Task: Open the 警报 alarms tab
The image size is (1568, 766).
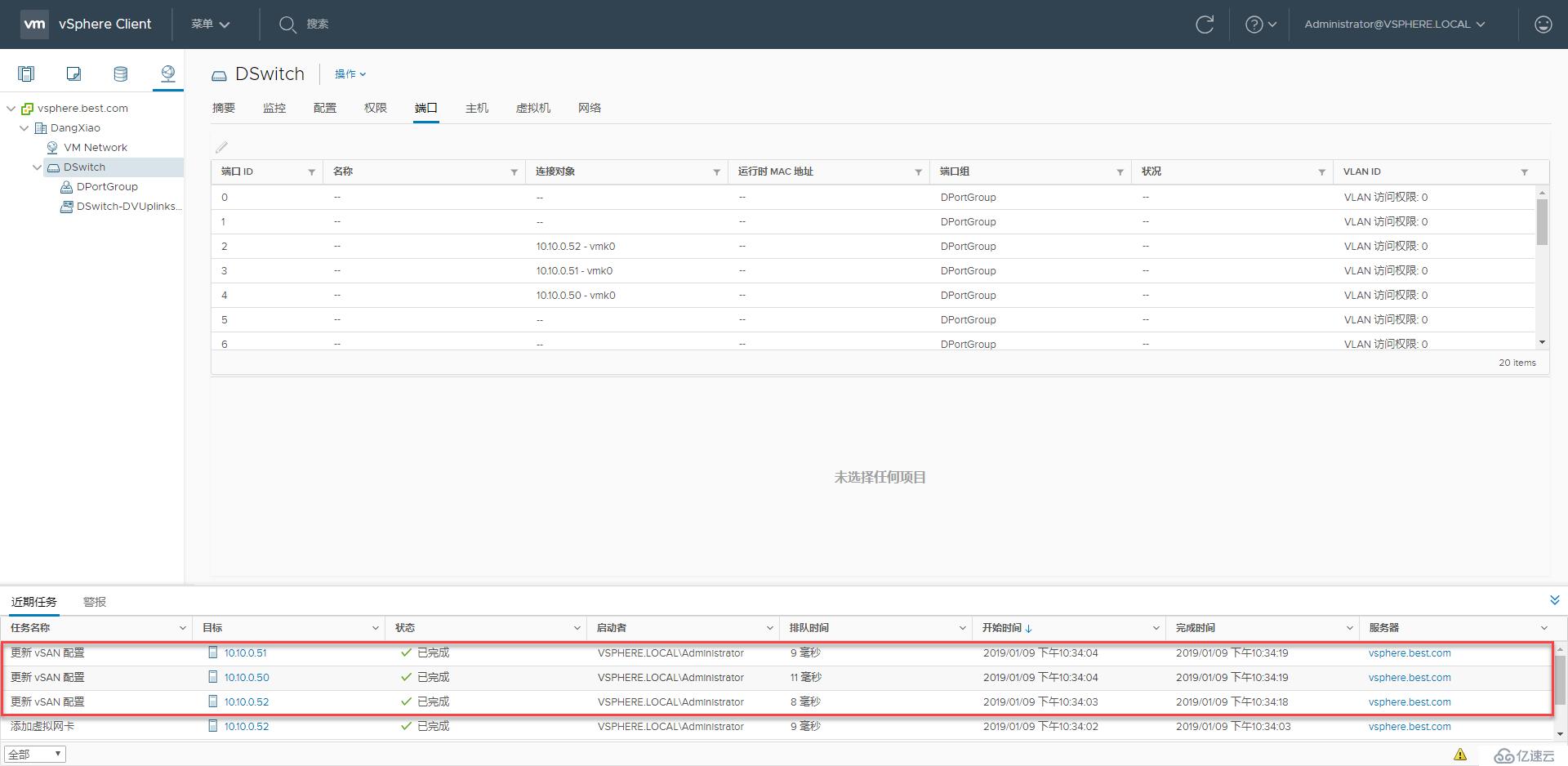Action: [x=95, y=602]
